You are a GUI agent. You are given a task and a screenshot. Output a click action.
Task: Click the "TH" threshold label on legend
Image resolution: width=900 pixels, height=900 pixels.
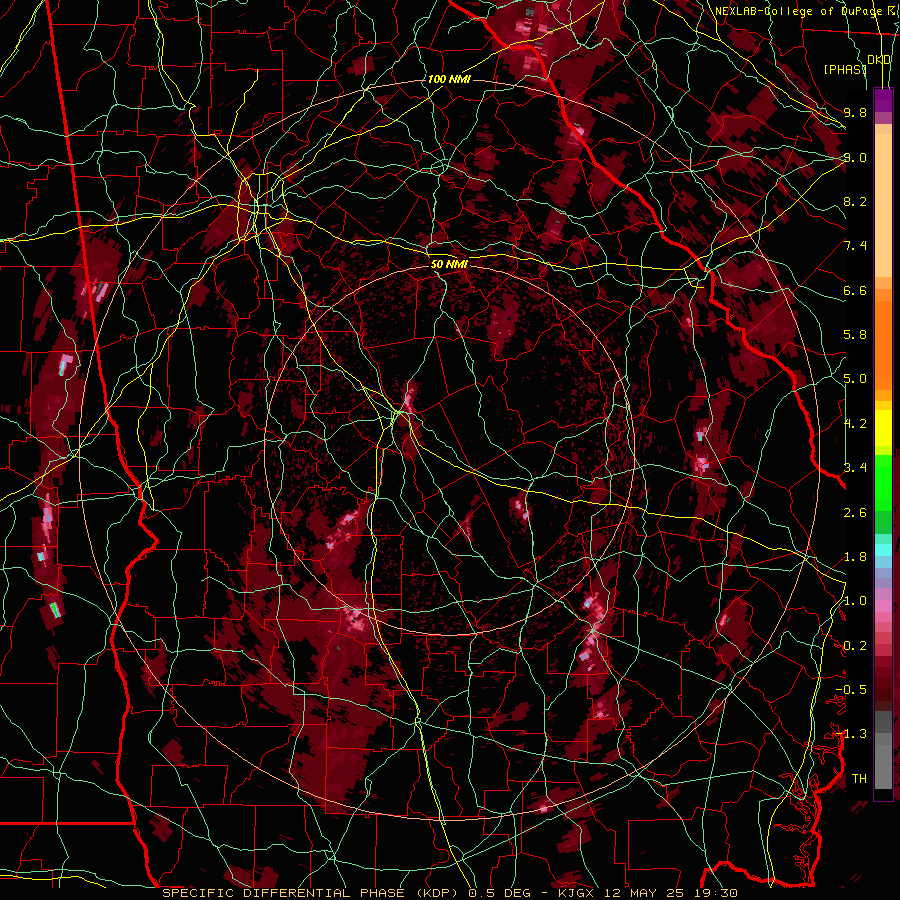[x=859, y=779]
